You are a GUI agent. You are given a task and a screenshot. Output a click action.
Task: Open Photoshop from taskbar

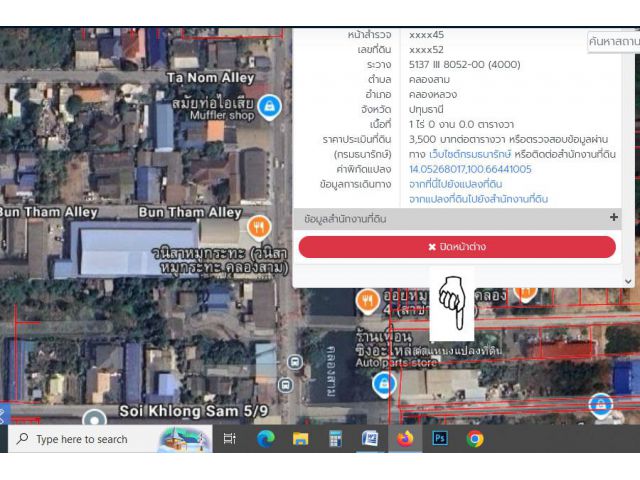coord(440,439)
